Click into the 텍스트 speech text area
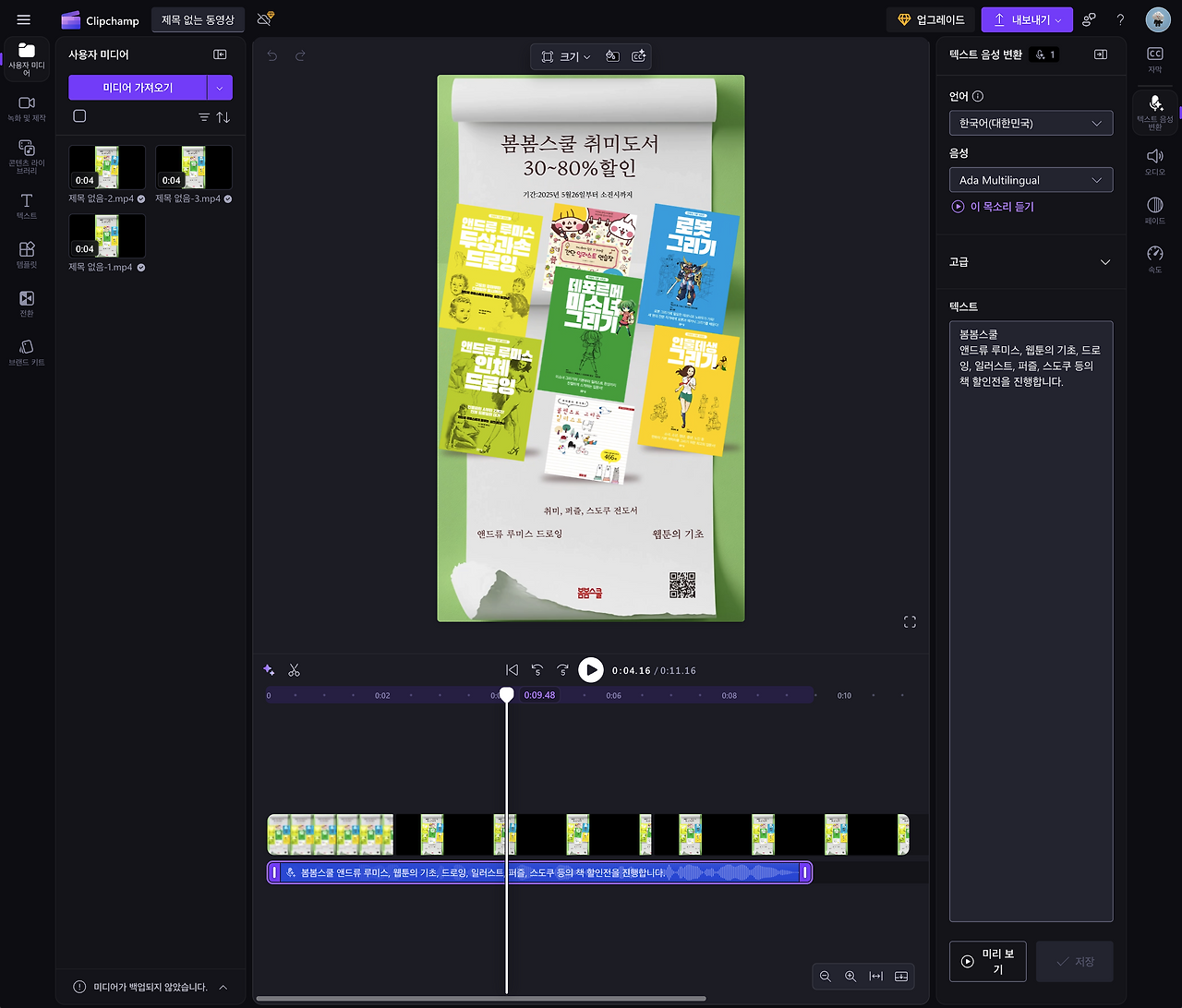Image resolution: width=1182 pixels, height=1008 pixels. 1031,621
